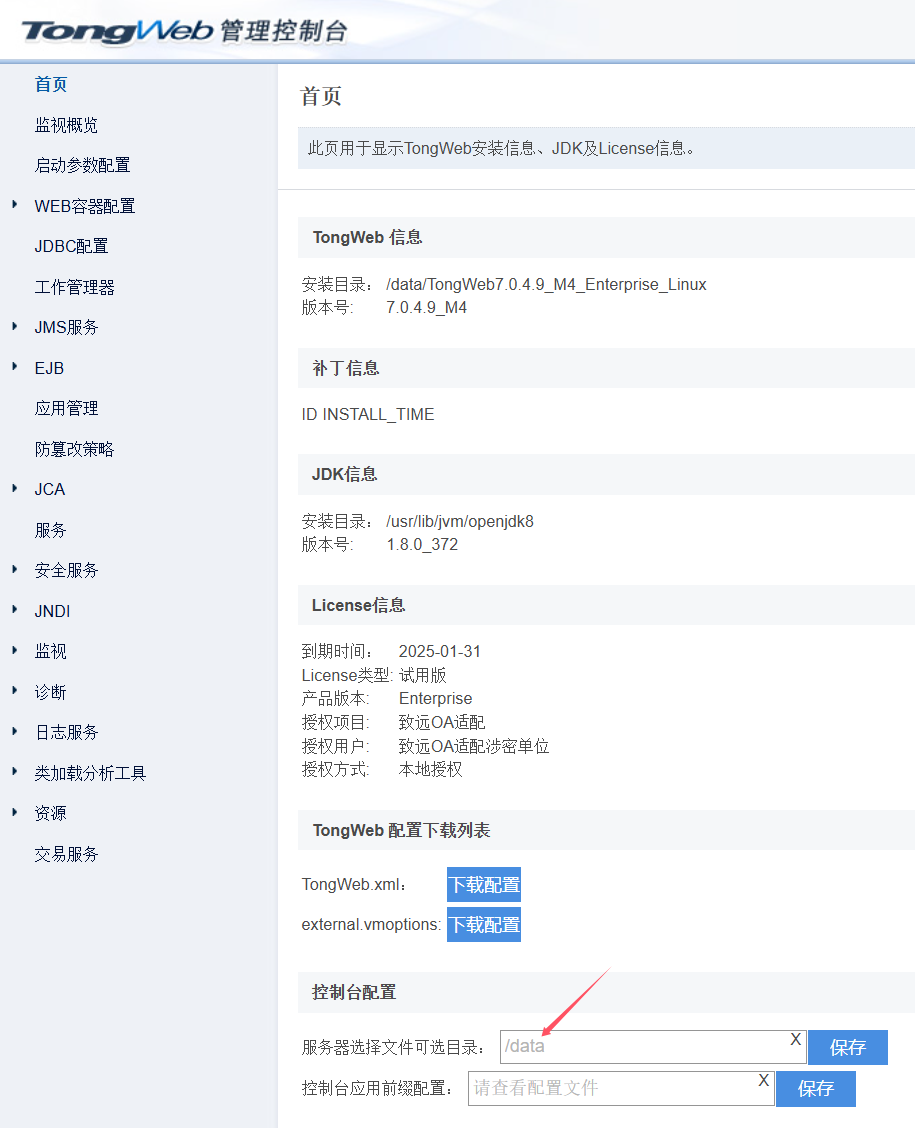
Task: Click the 服务器选择文件可选目录 input field
Action: [x=640, y=1047]
